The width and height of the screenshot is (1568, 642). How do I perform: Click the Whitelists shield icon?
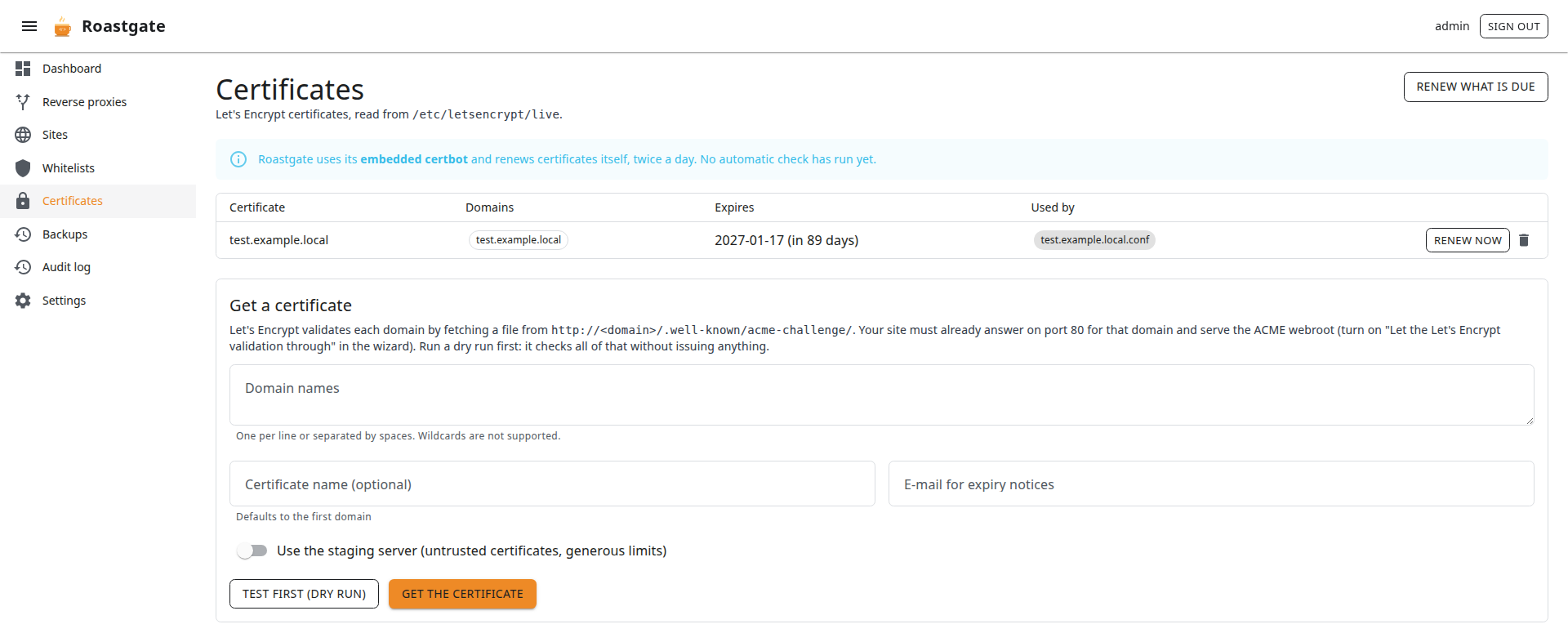pyautogui.click(x=23, y=168)
